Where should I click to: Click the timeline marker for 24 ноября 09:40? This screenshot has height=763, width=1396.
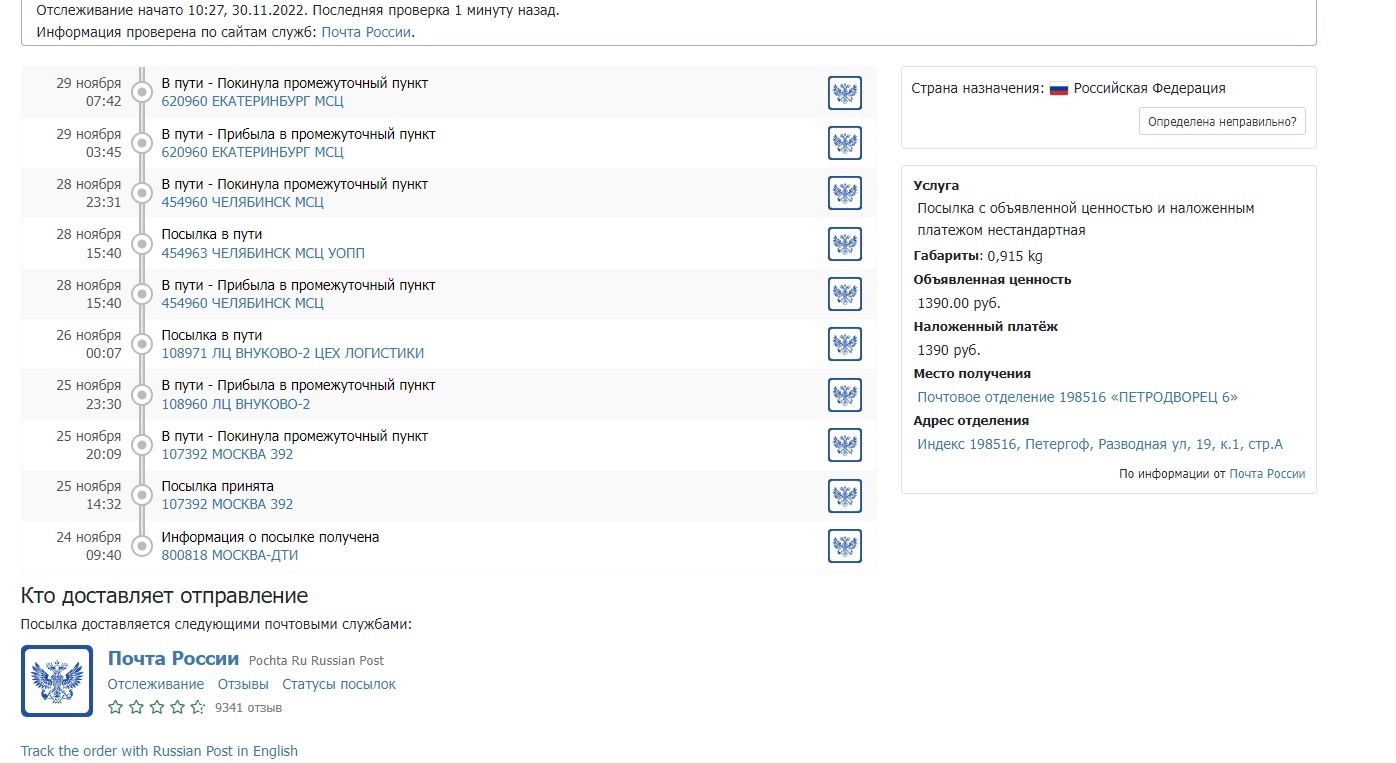[142, 546]
